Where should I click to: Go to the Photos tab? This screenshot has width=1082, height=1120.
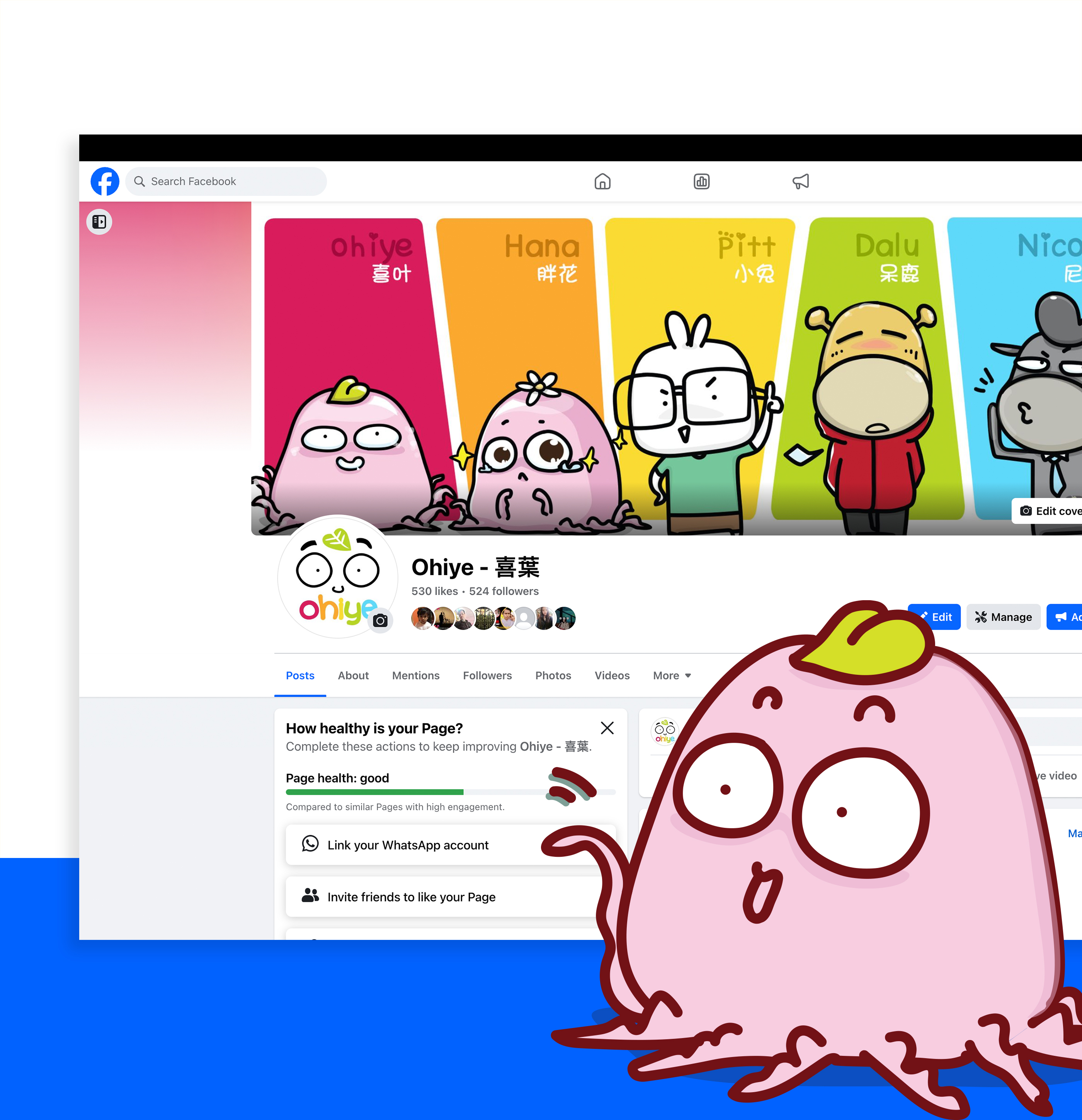(553, 676)
